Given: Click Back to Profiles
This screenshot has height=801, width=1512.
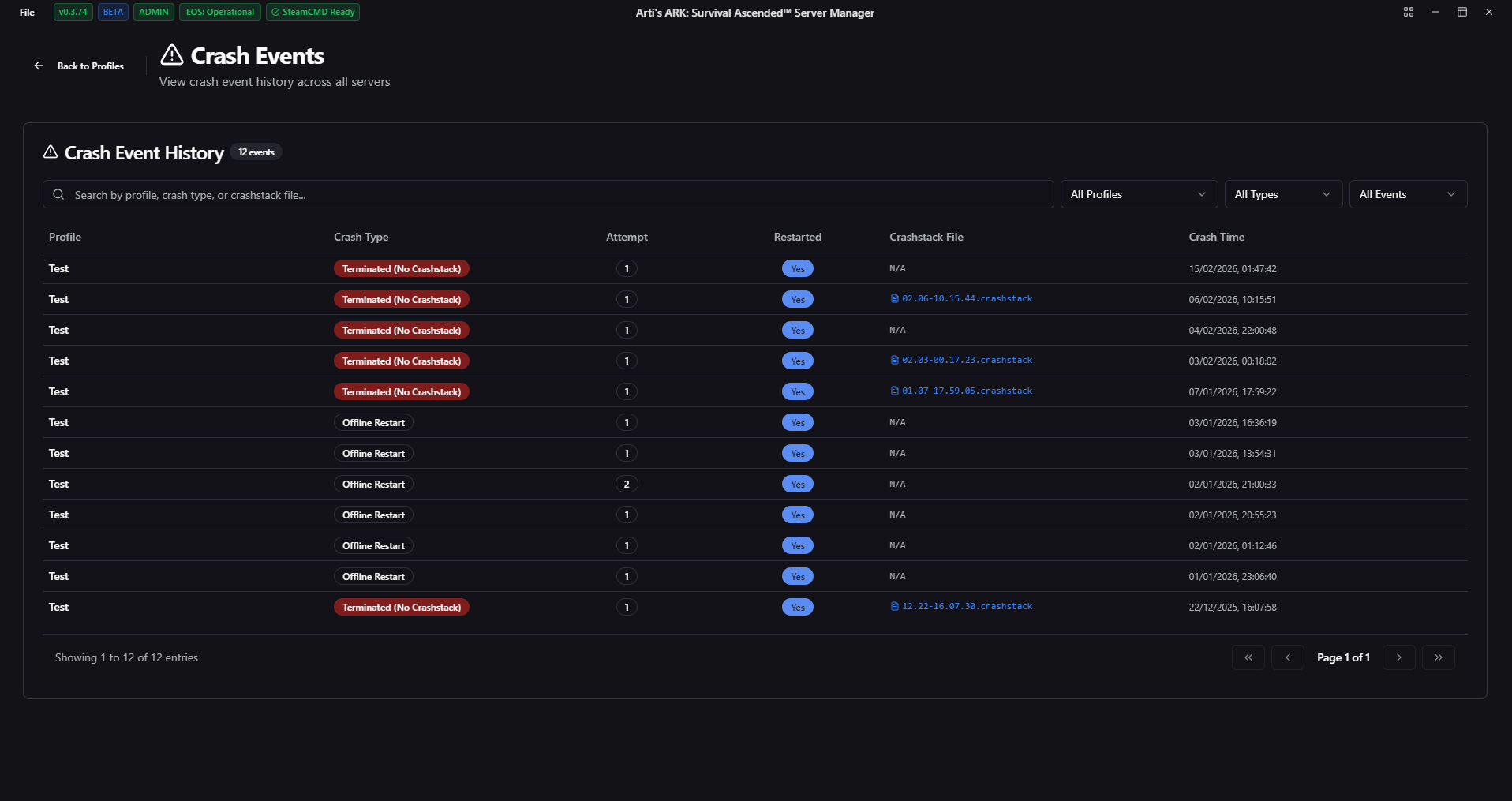Looking at the screenshot, I should click(90, 66).
